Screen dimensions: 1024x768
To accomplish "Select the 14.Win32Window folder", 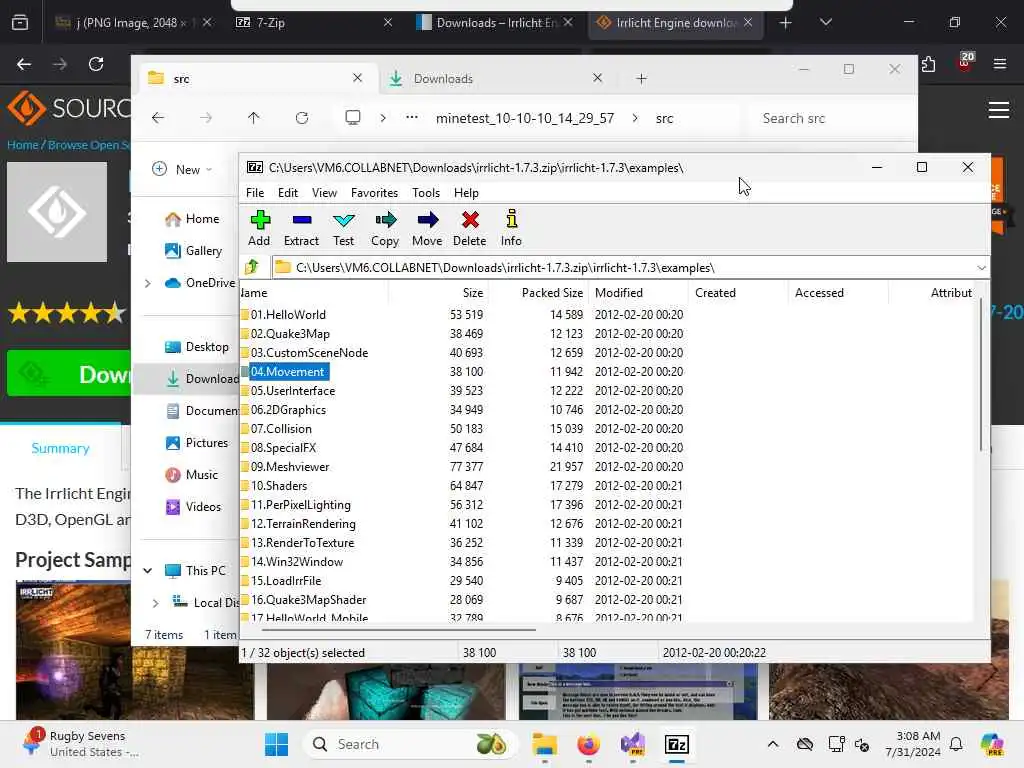I will [x=296, y=562].
